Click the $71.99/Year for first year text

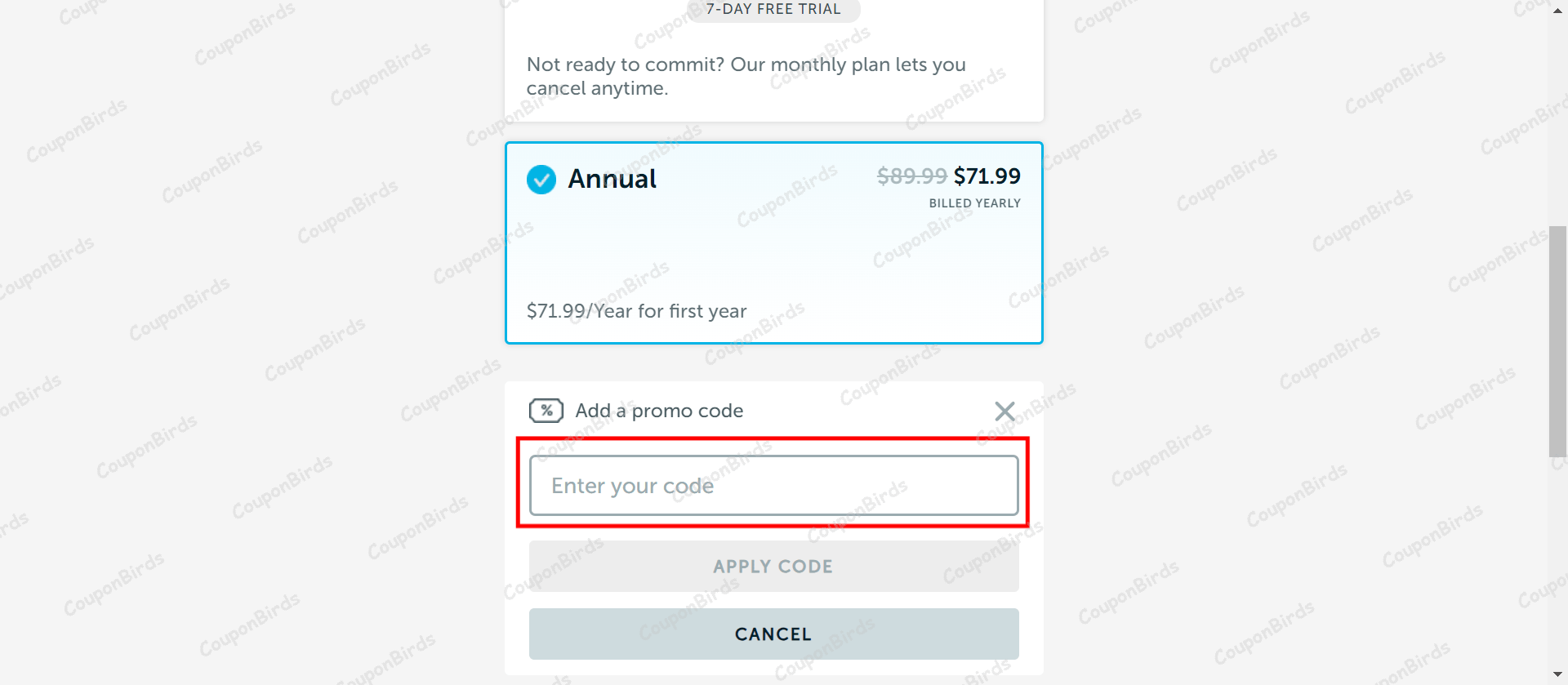636,311
